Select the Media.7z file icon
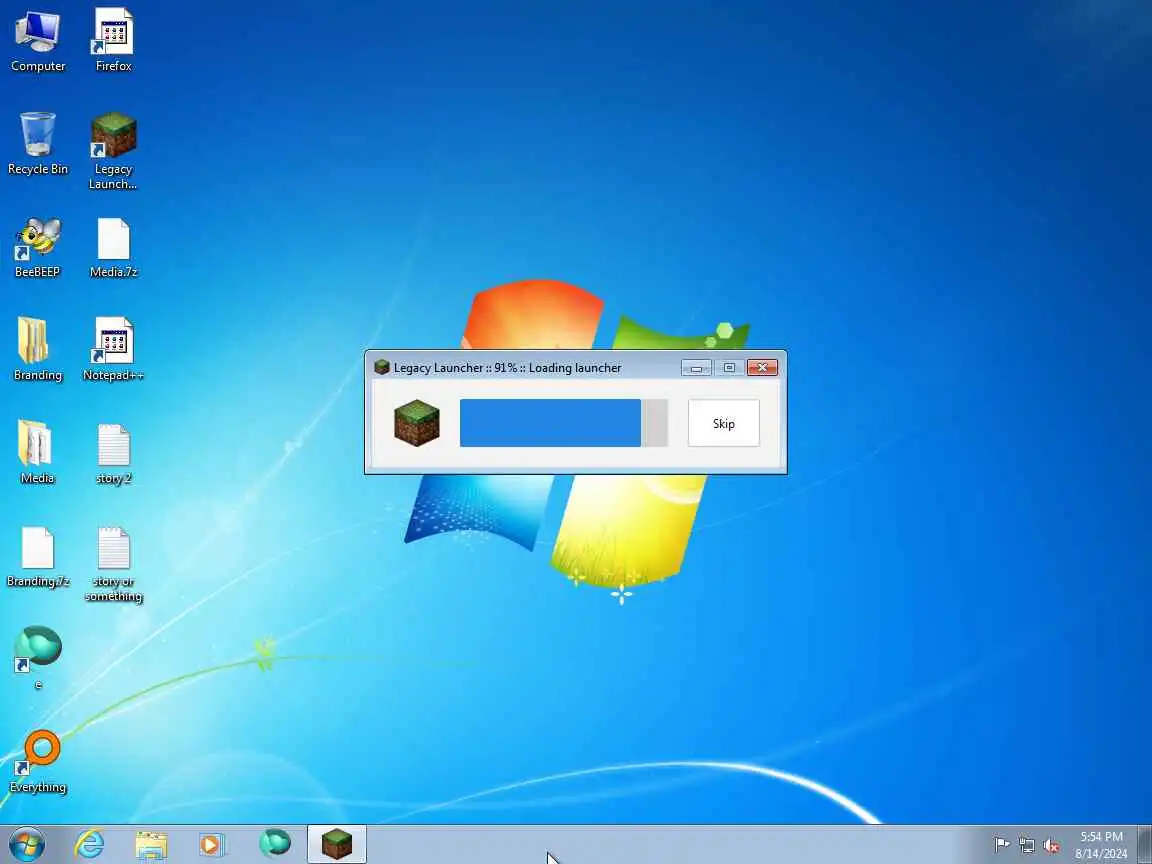1152x864 pixels. 113,248
